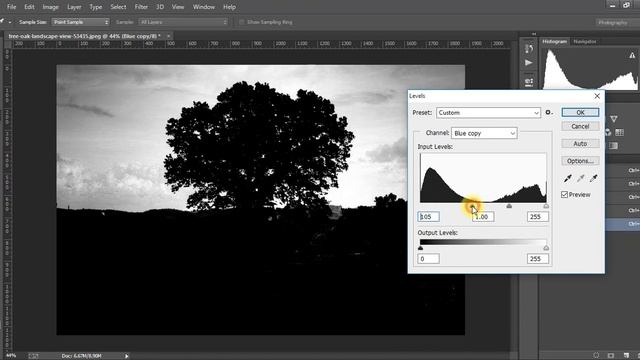Open the Image menu
The height and width of the screenshot is (360, 640).
[51, 7]
